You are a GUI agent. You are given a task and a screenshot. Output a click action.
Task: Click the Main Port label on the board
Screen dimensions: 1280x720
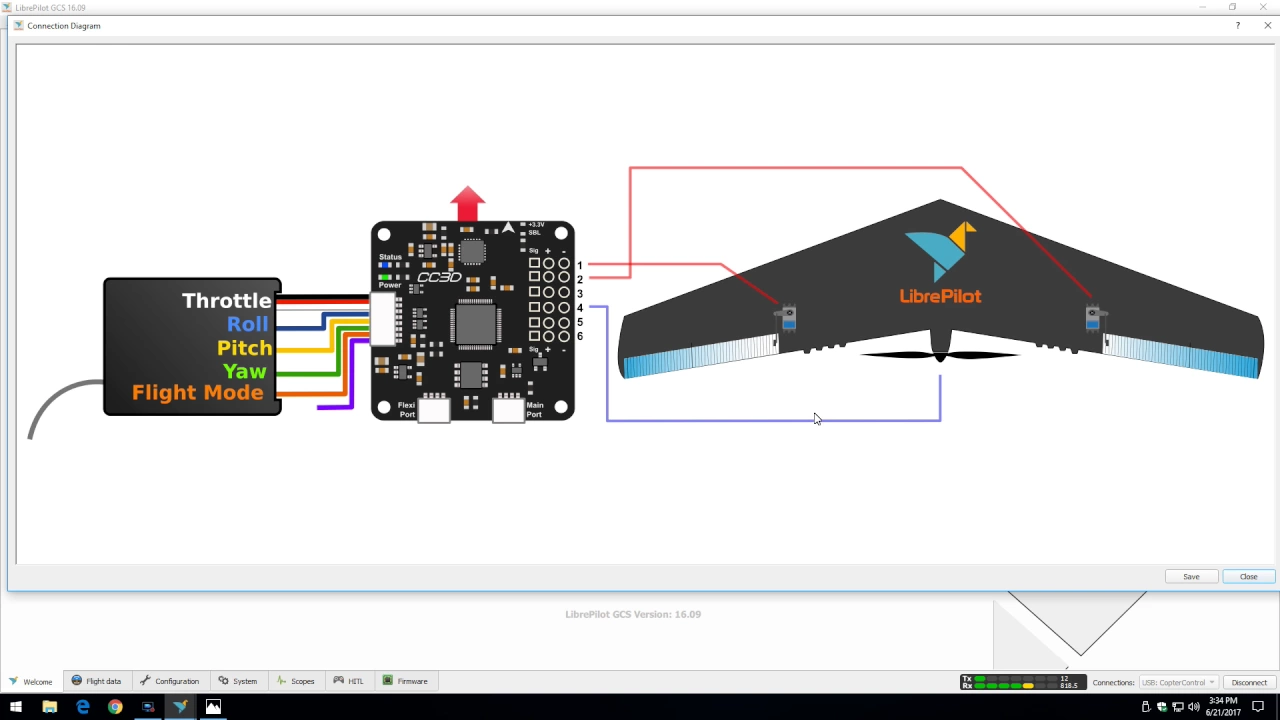pos(535,409)
